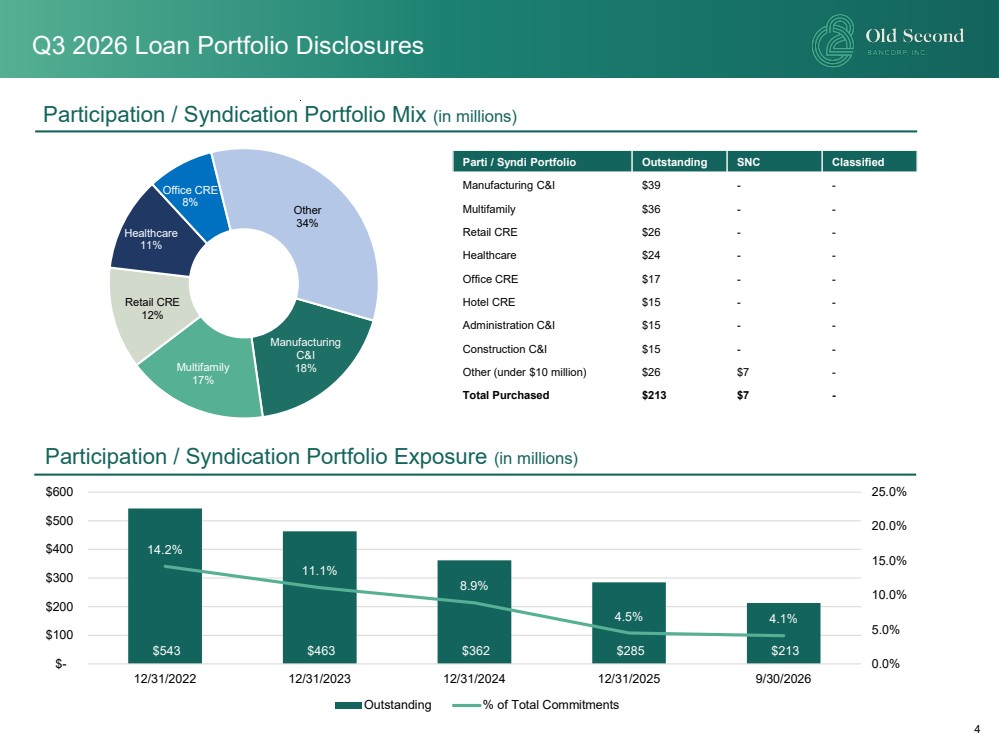Viewport: 999px width, 750px height.
Task: Click the 8.9% data label on the chart
Action: coord(474,586)
